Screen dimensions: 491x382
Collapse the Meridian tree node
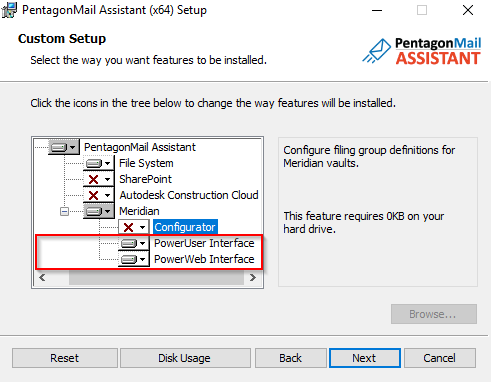tap(64, 211)
